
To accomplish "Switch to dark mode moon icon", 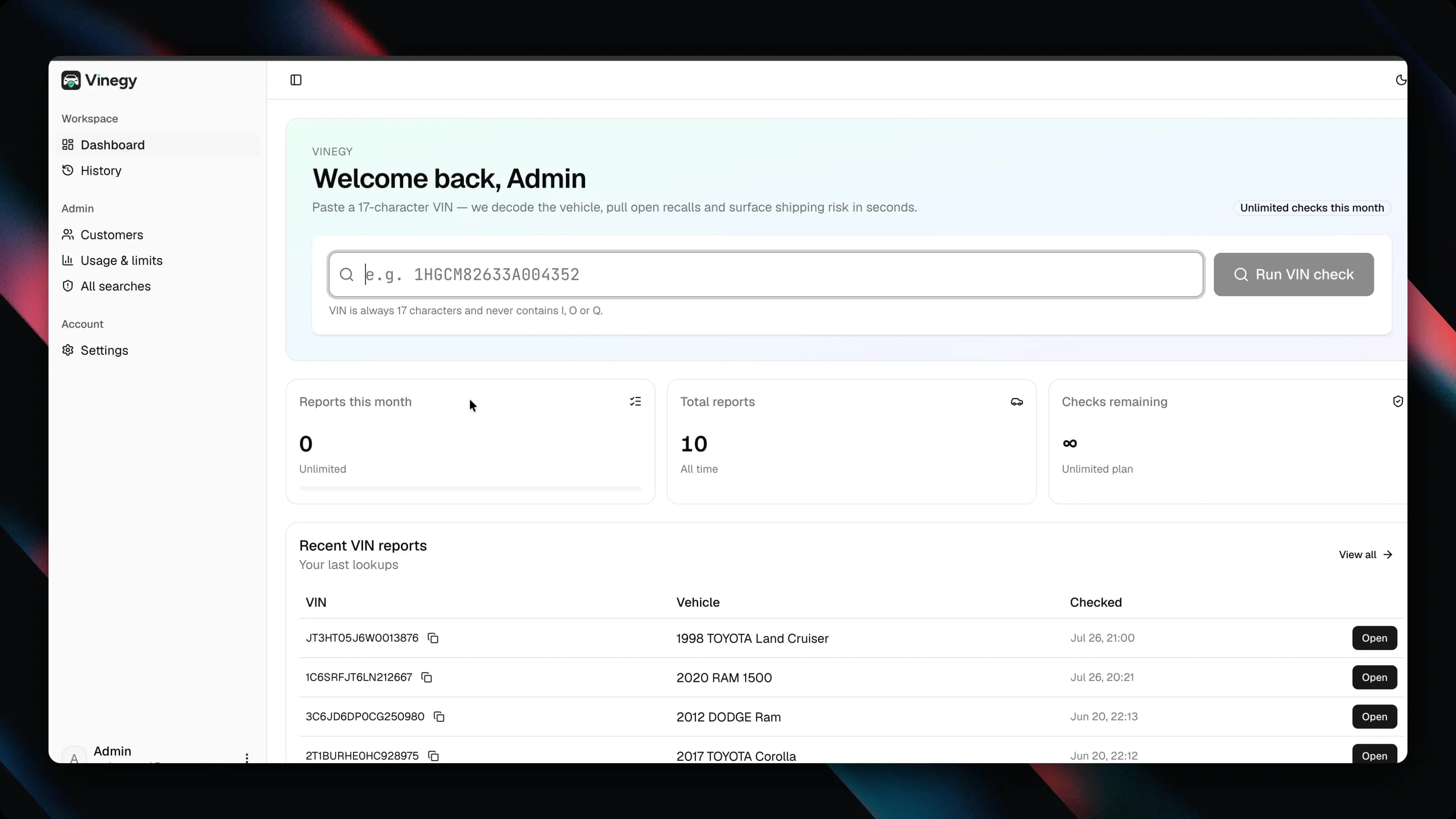I will (x=1401, y=80).
